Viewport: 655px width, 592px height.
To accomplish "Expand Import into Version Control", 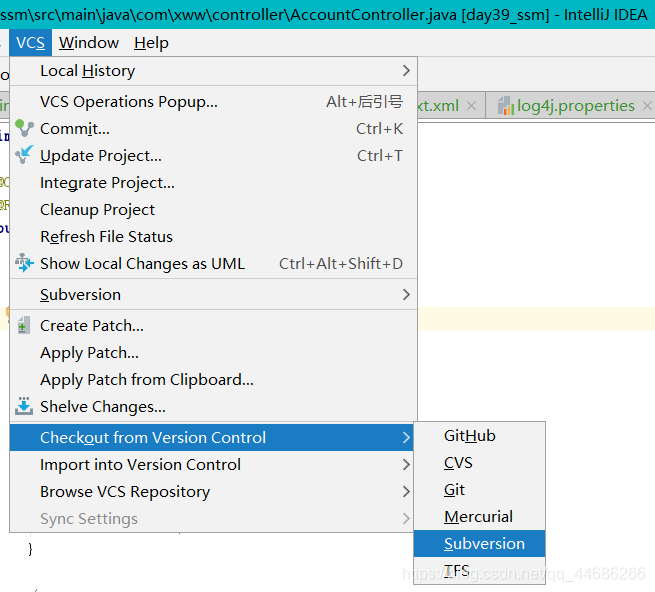I will coord(212,465).
